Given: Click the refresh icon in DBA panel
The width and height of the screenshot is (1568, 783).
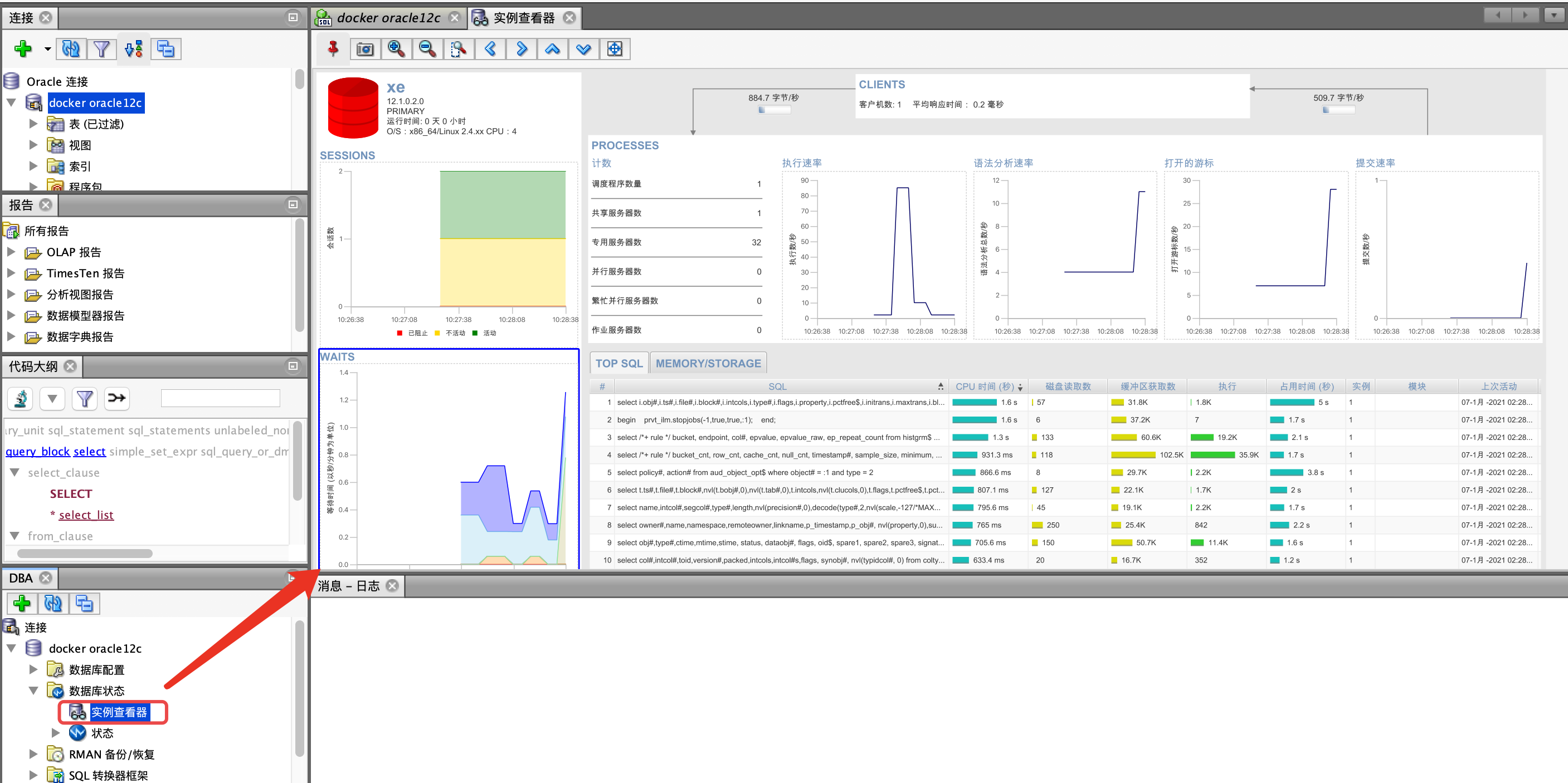Looking at the screenshot, I should click(x=53, y=604).
